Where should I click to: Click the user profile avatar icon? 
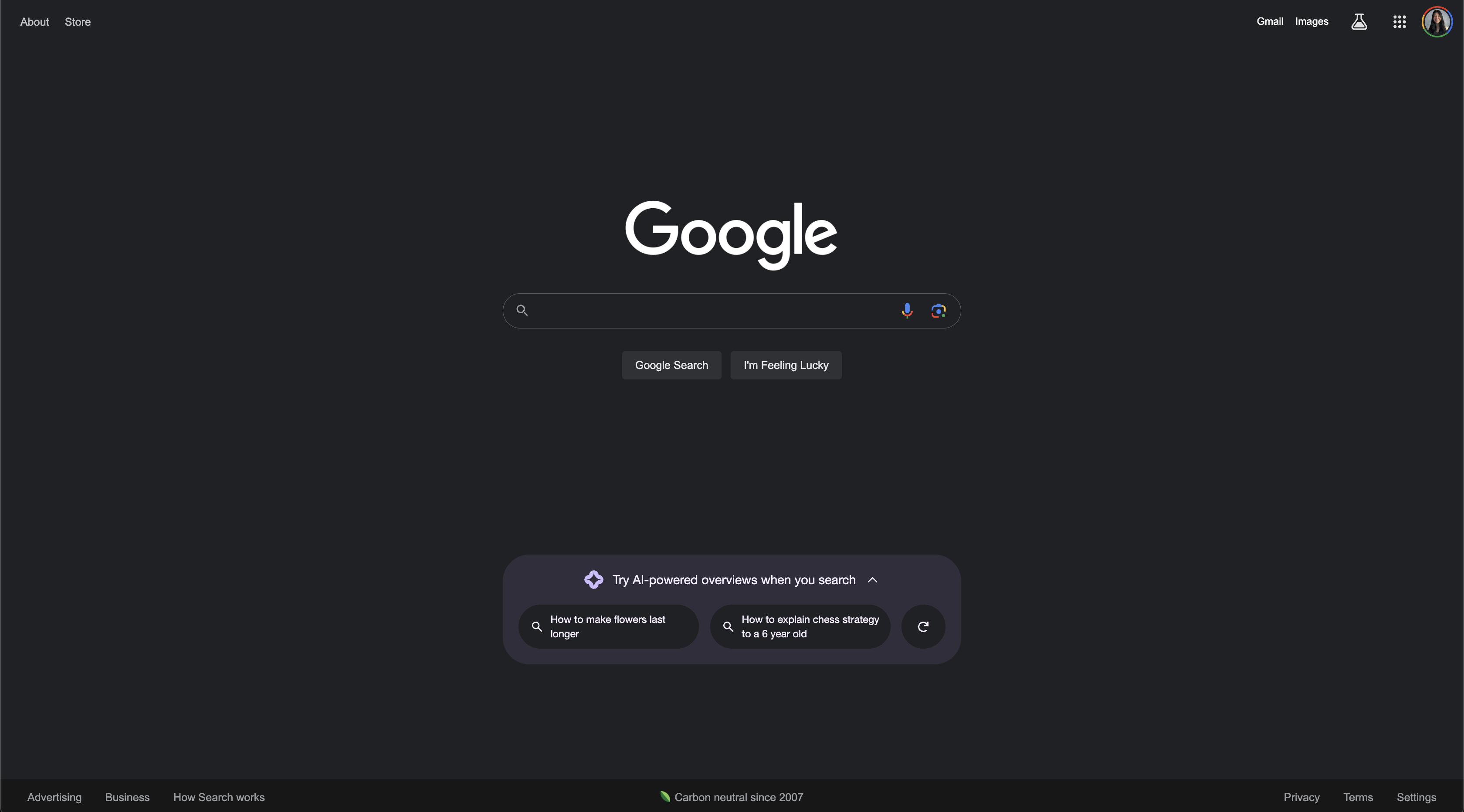[1437, 21]
